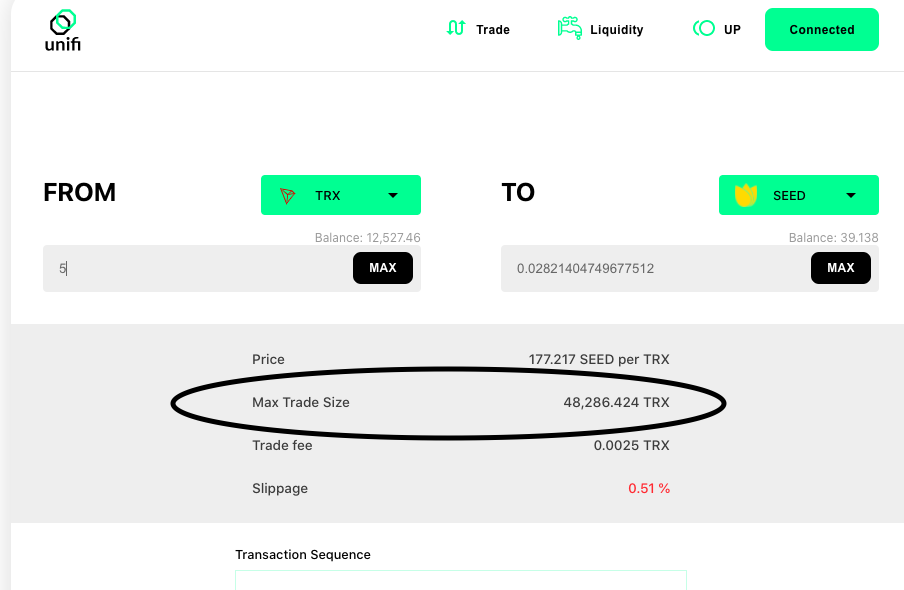Click the Max Trade Size value
Viewport: 904px width, 590px height.
pyautogui.click(x=616, y=403)
